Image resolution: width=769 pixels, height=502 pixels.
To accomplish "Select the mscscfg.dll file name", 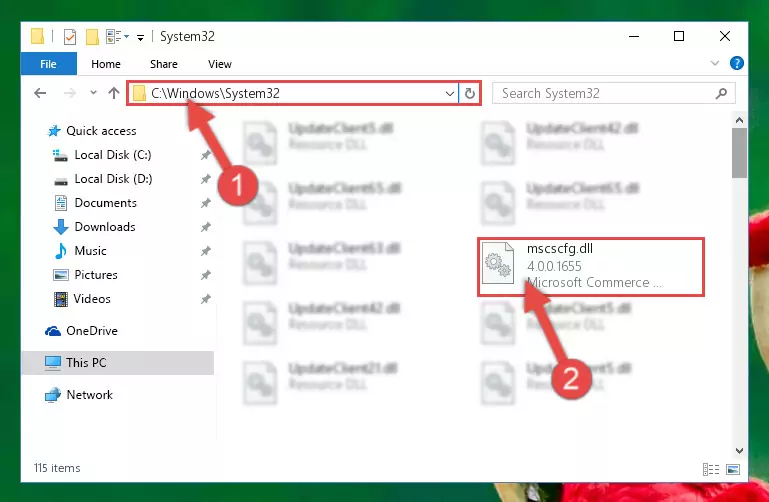I will 560,249.
